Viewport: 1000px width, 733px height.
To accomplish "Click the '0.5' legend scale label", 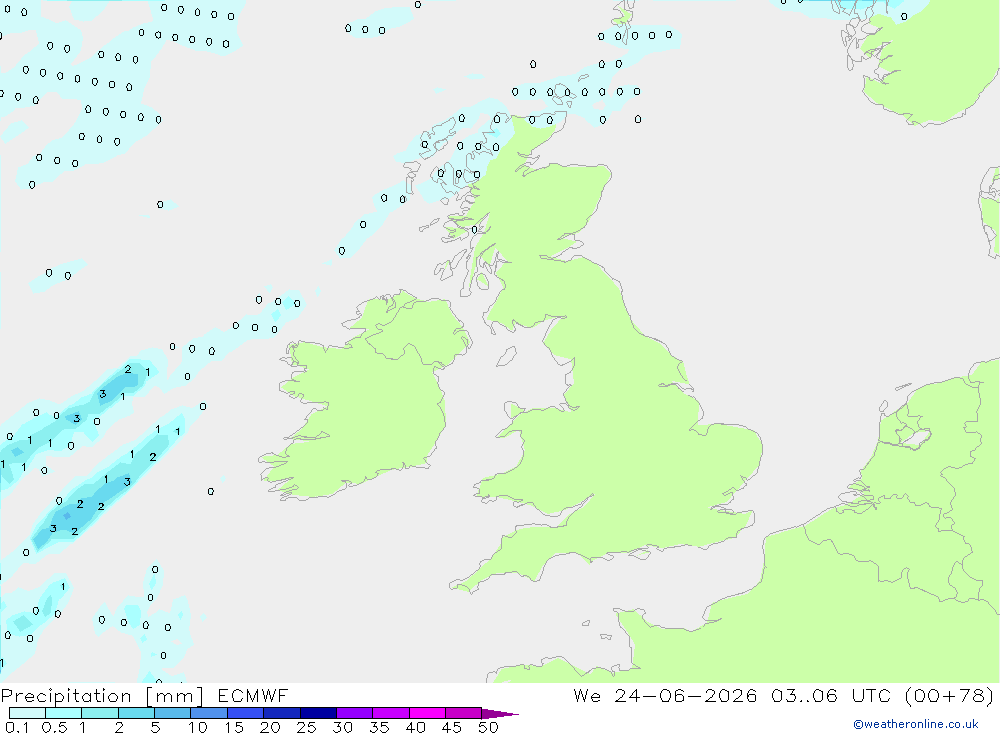I will coord(54,727).
